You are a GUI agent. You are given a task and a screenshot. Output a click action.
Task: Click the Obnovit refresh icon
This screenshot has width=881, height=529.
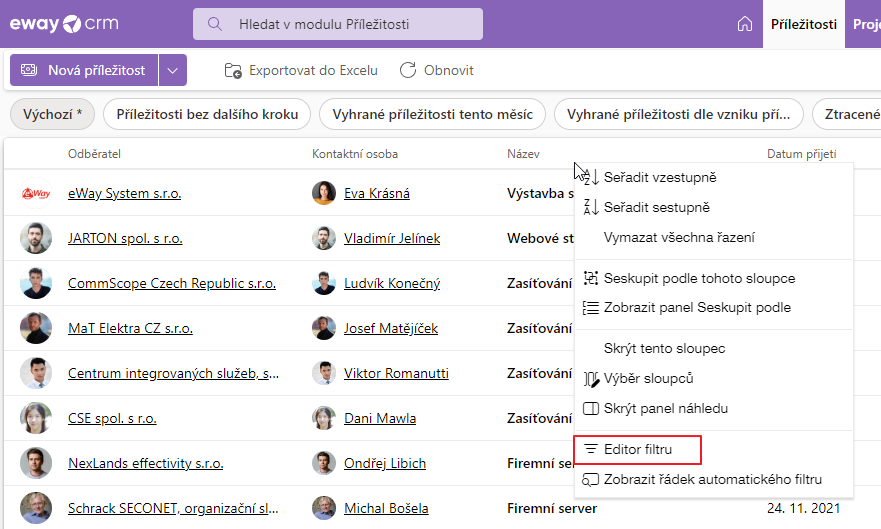coord(408,70)
